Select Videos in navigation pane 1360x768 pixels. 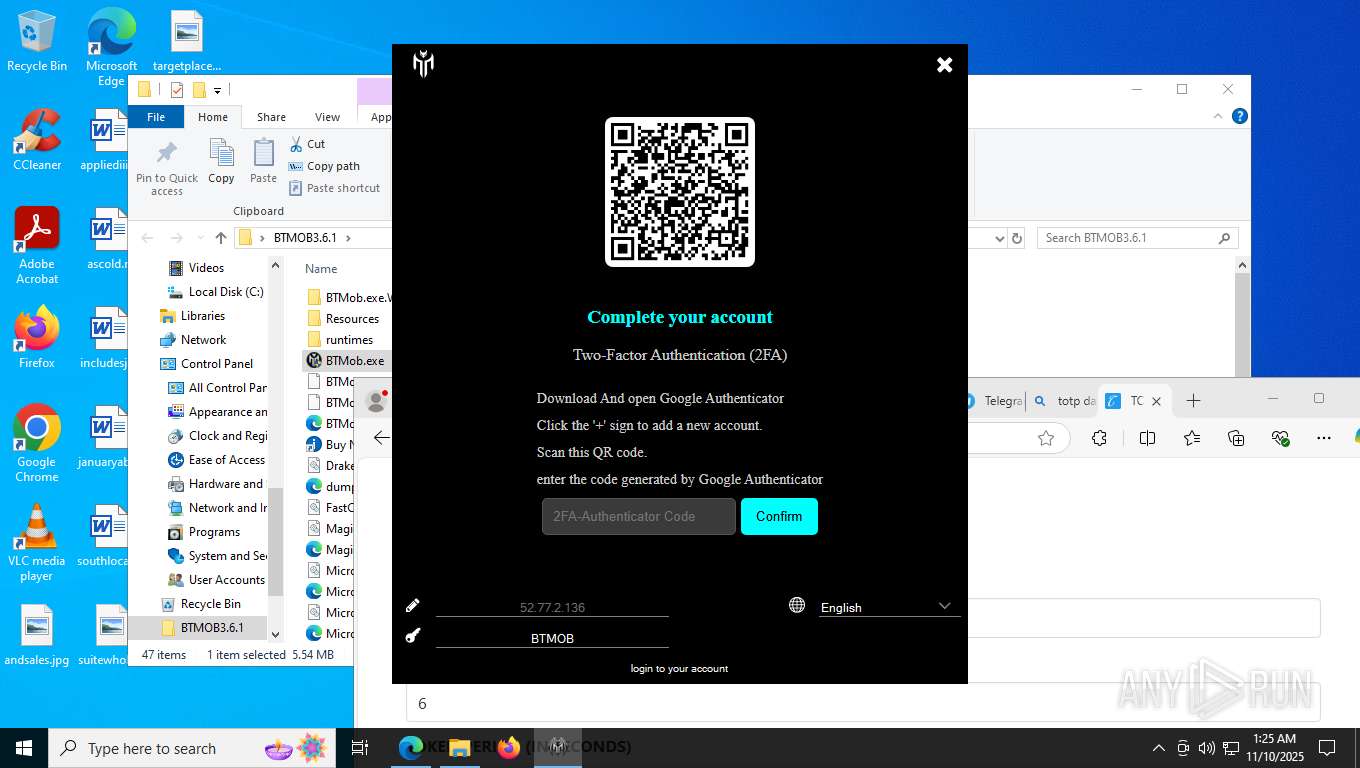(206, 268)
